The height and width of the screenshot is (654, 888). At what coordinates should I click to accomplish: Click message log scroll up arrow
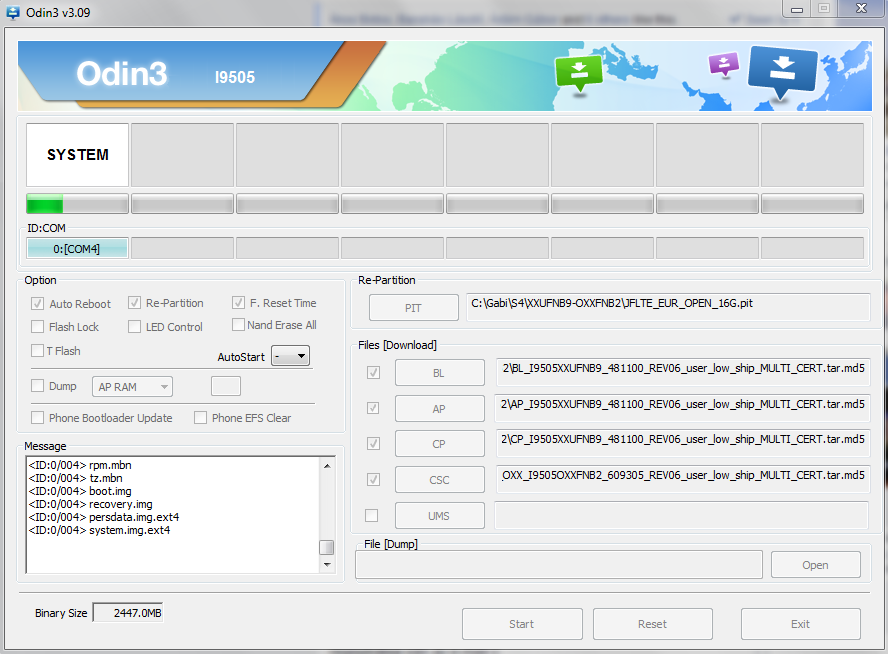coord(327,465)
